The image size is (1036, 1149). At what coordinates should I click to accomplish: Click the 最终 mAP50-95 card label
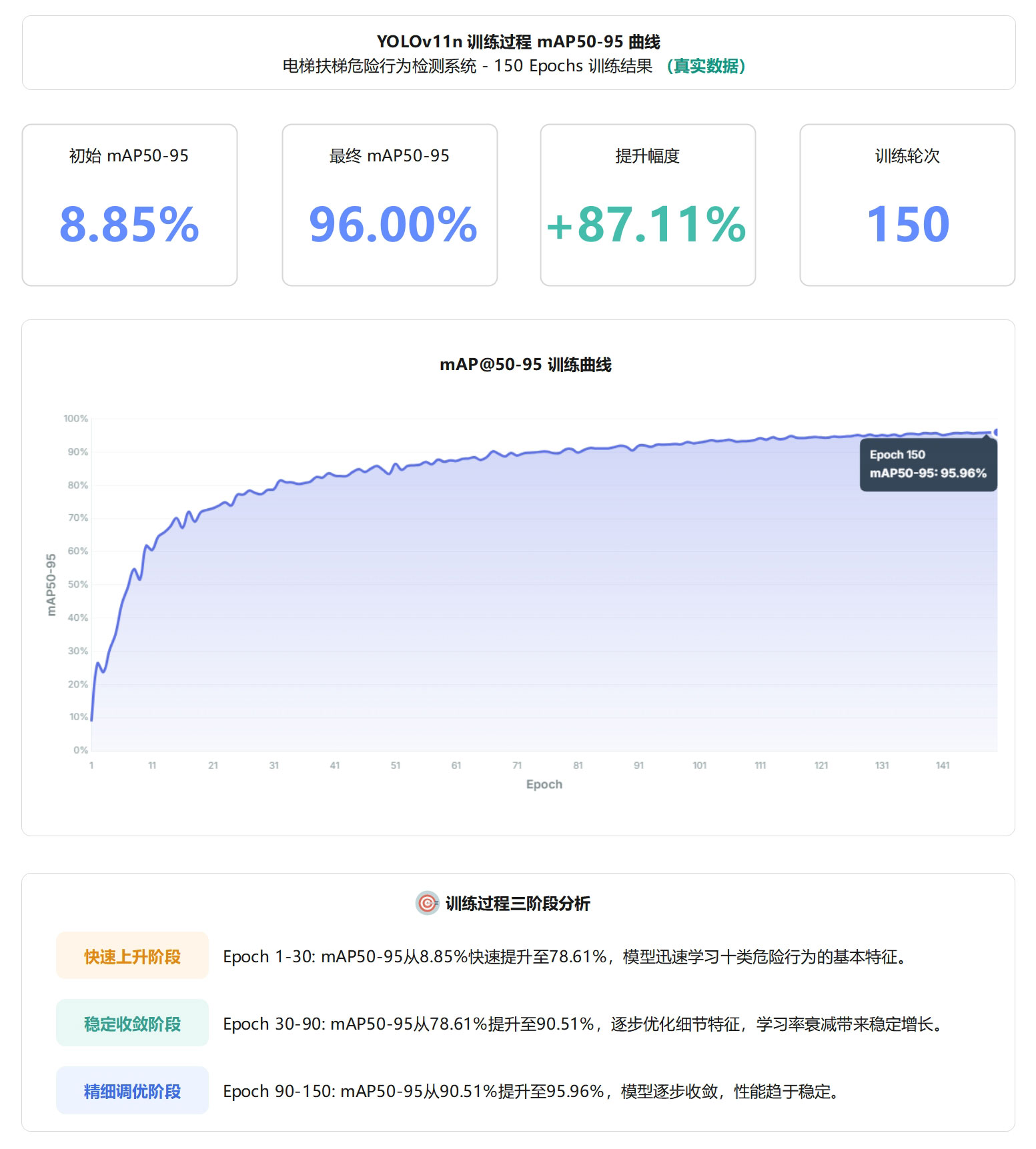pyautogui.click(x=390, y=156)
